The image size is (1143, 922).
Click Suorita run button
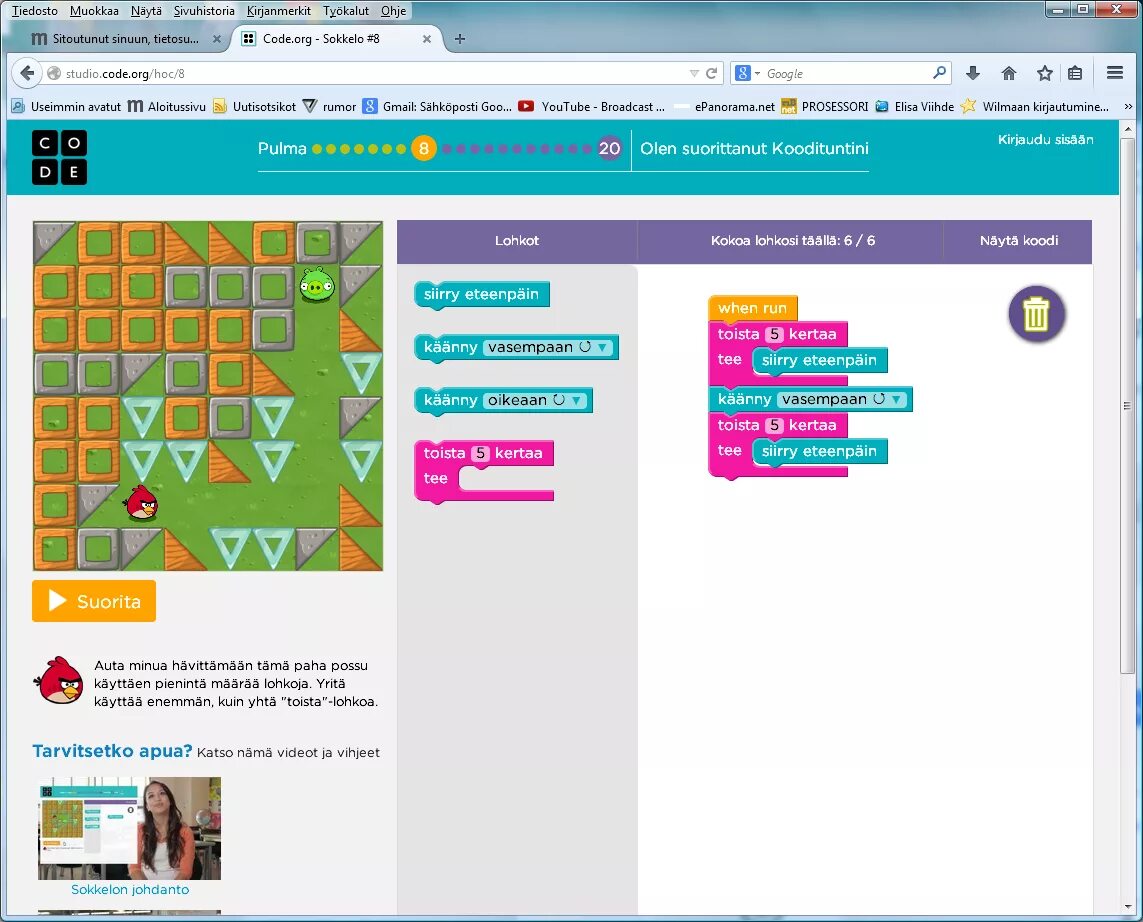click(94, 601)
